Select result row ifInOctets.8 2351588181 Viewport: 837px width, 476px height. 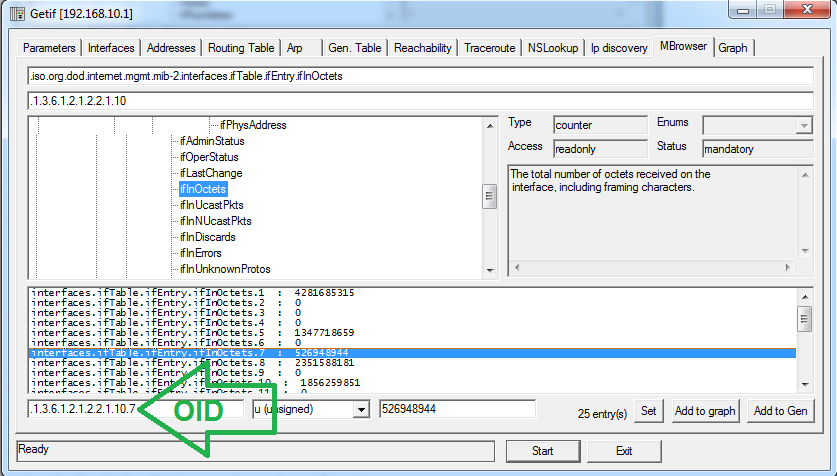(412, 362)
